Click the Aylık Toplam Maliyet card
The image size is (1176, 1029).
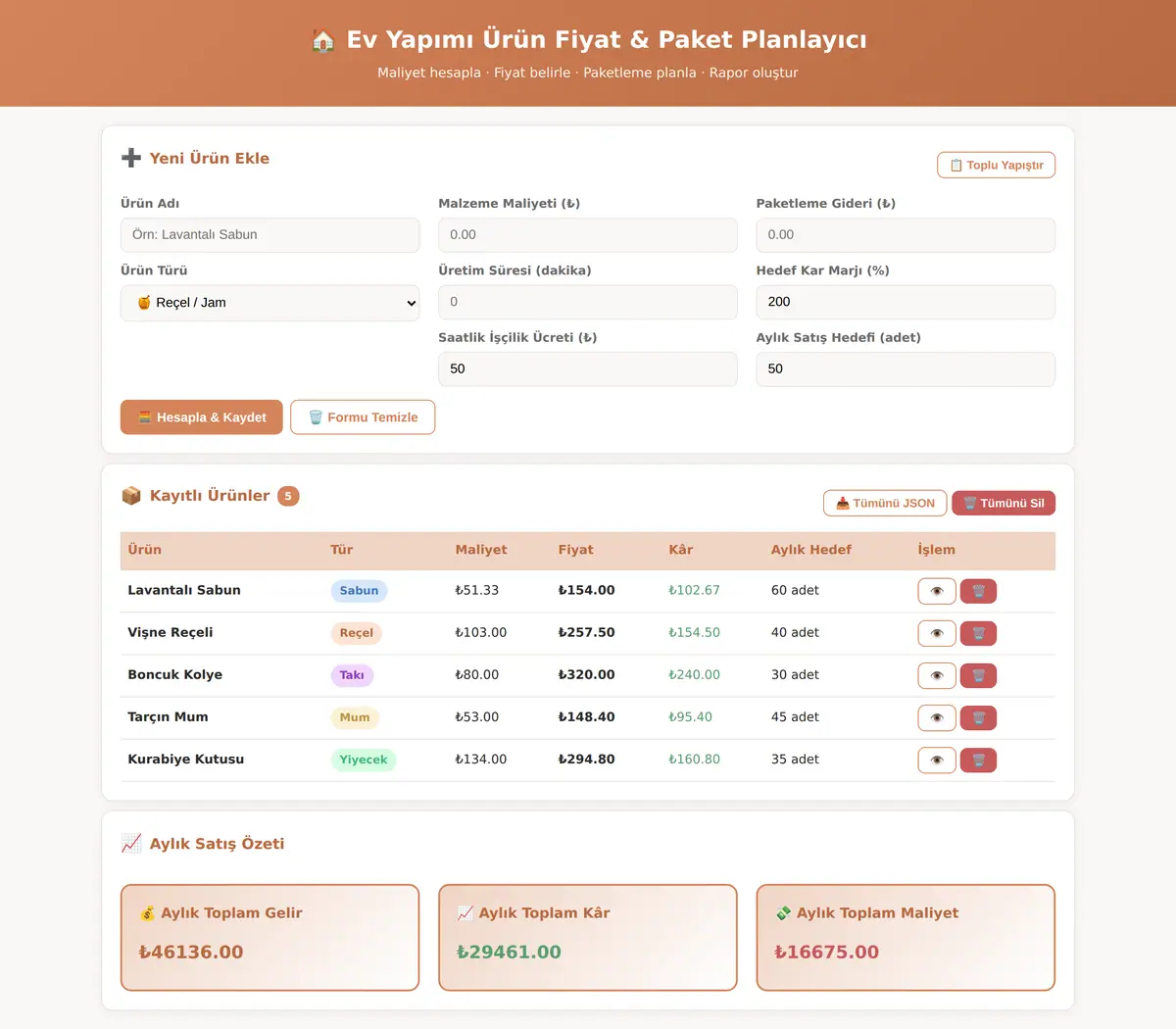tap(906, 938)
